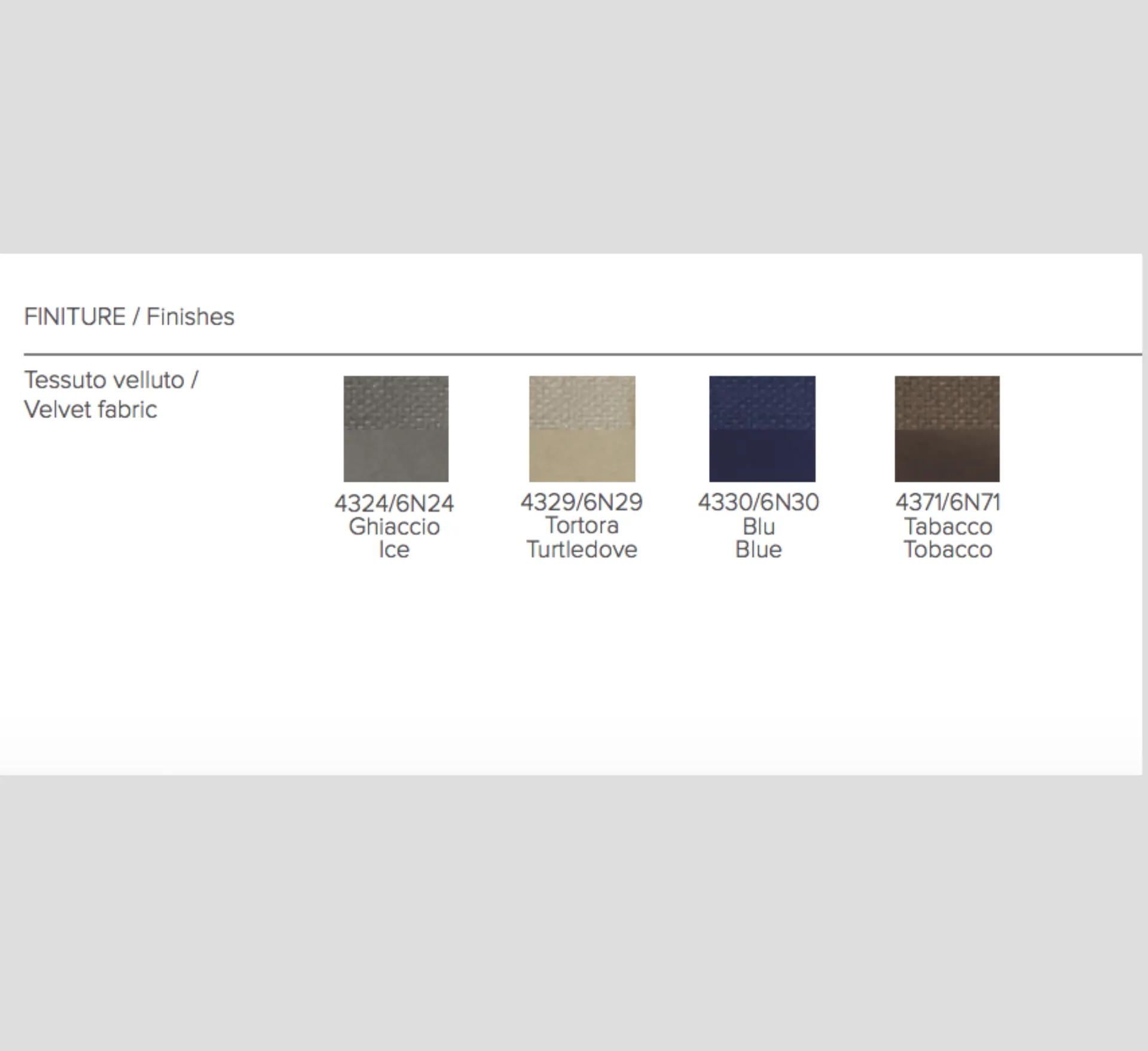
Task: Click code 4330/6N30 text
Action: point(759,502)
